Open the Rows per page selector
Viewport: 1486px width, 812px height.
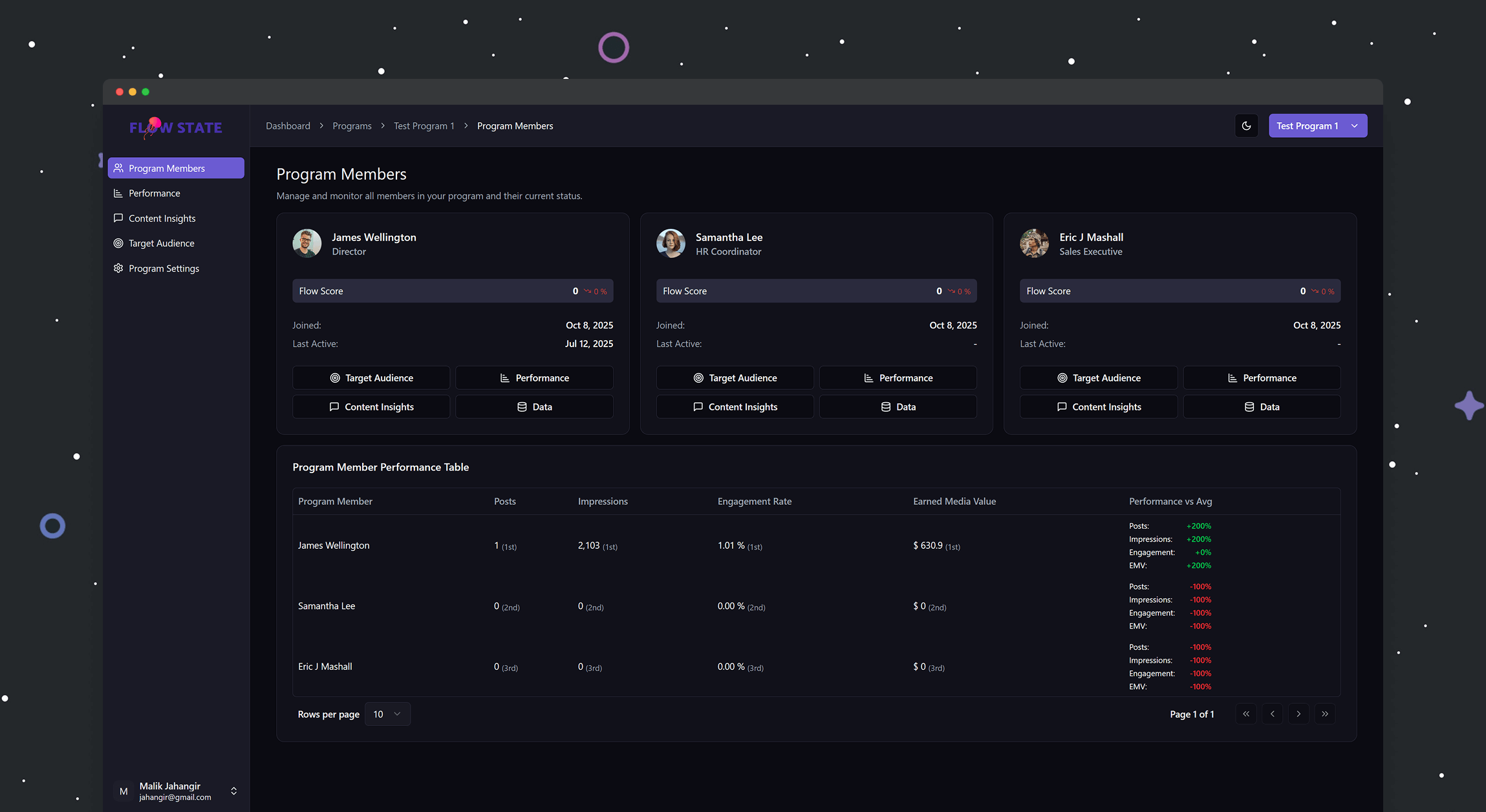387,714
